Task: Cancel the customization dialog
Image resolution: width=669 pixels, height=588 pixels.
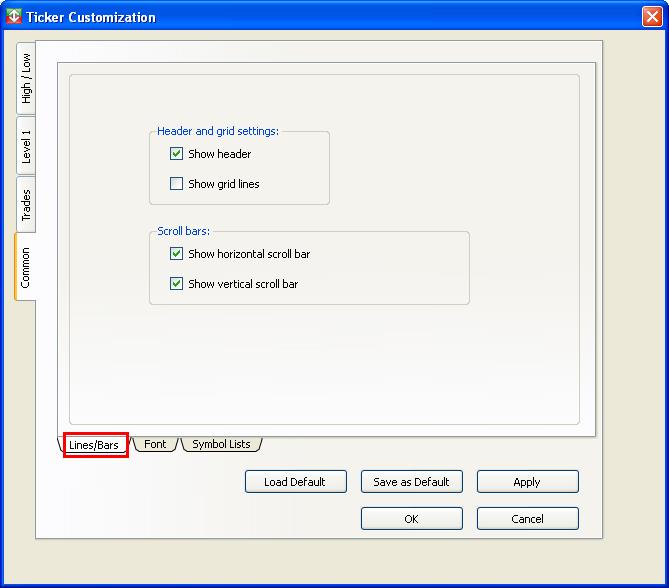Action: (x=527, y=519)
